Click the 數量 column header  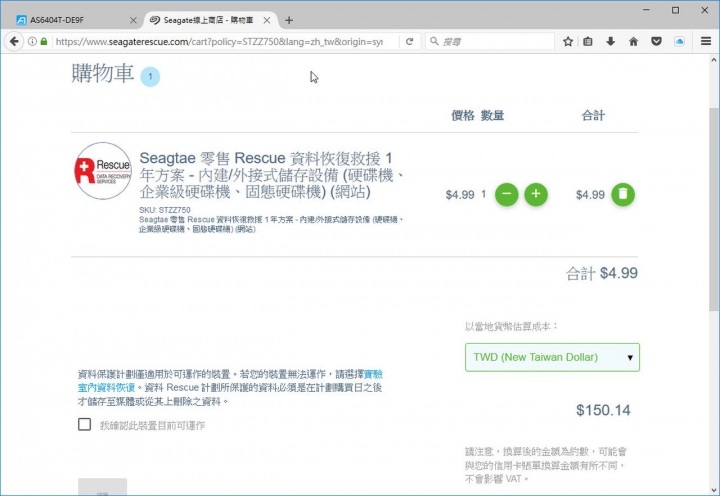(492, 115)
